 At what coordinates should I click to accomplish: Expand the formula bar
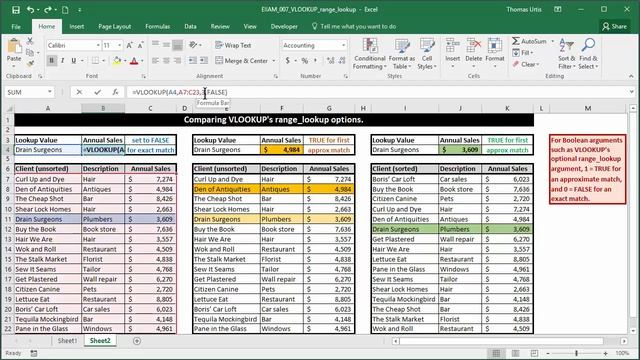tap(631, 92)
